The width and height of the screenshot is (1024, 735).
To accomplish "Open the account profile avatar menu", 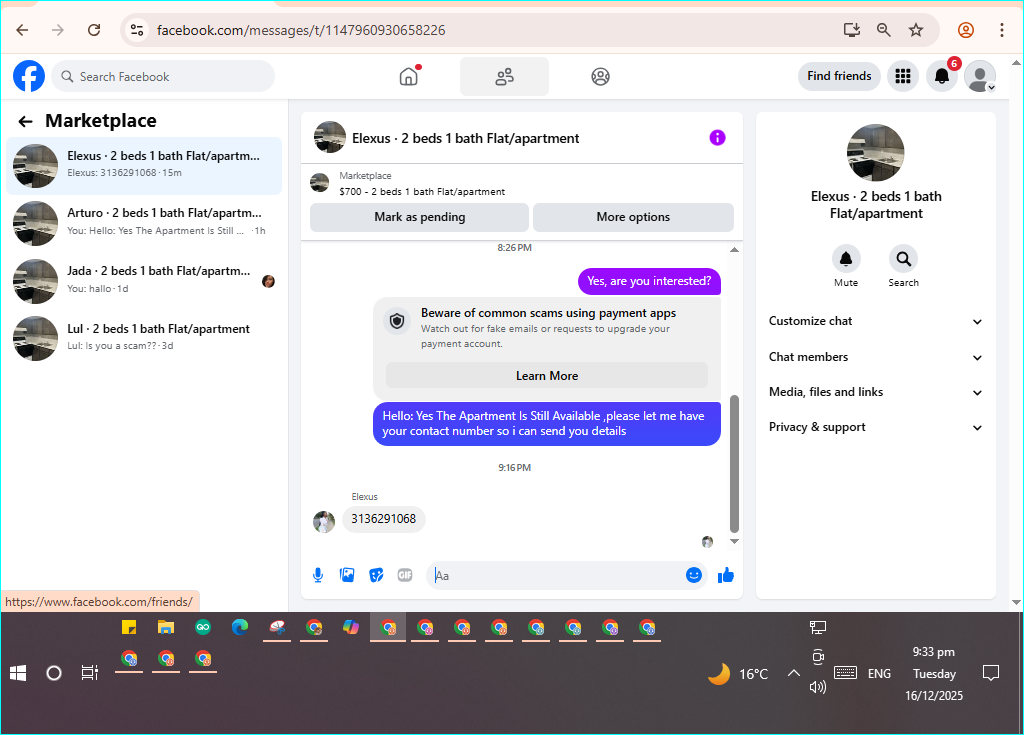I will [x=980, y=76].
